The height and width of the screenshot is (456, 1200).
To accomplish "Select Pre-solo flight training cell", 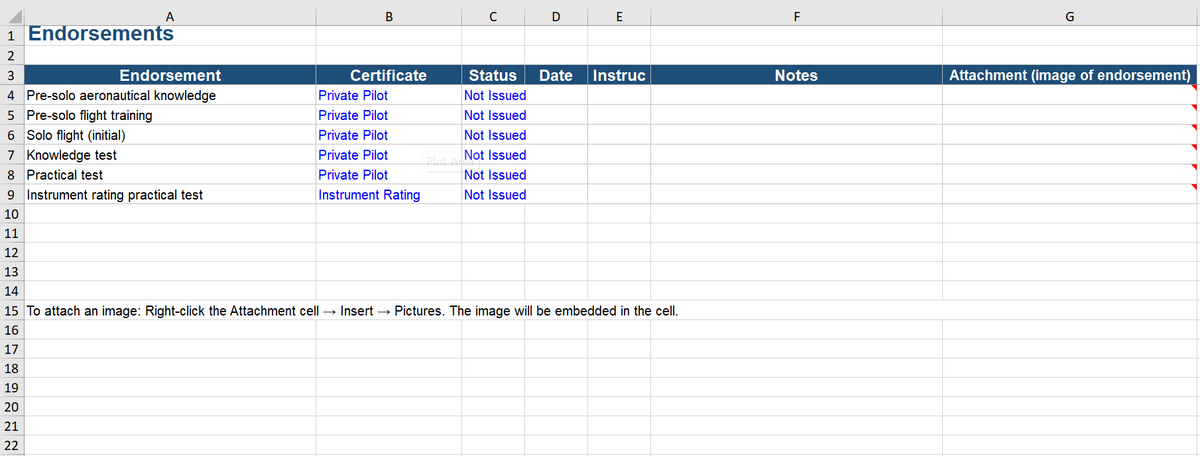I will click(x=170, y=116).
